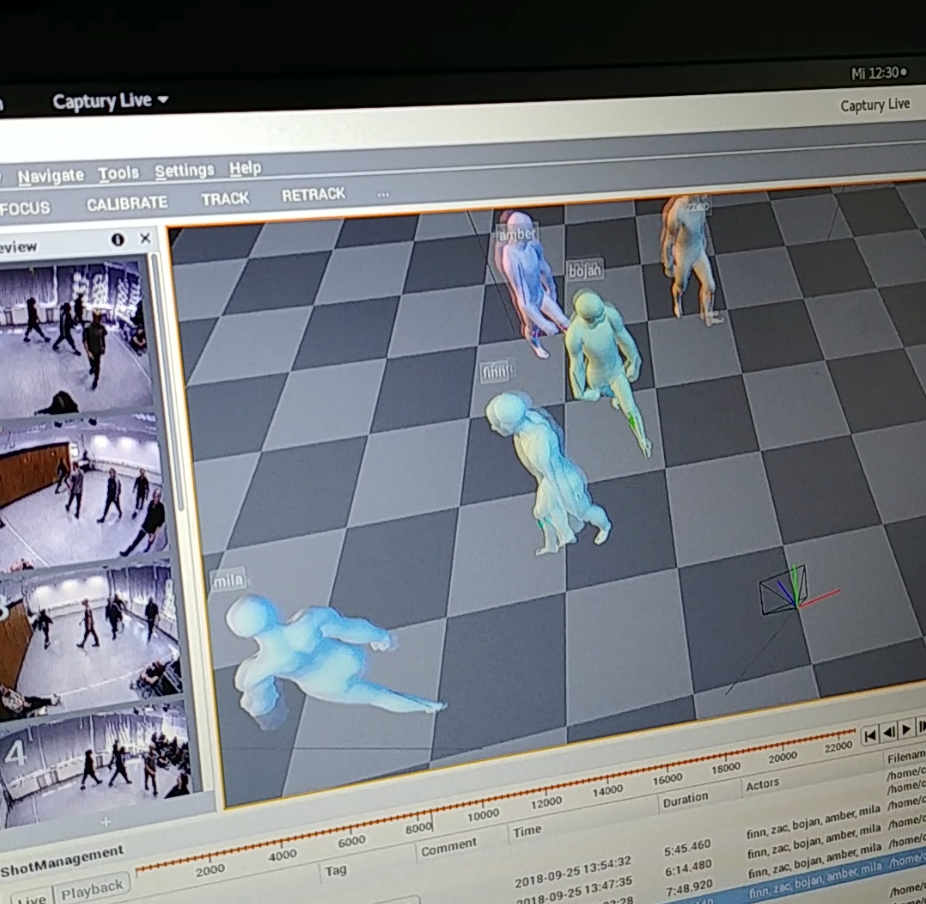Click the 7:48.920 duration cell
The width and height of the screenshot is (926, 904).
tap(689, 885)
